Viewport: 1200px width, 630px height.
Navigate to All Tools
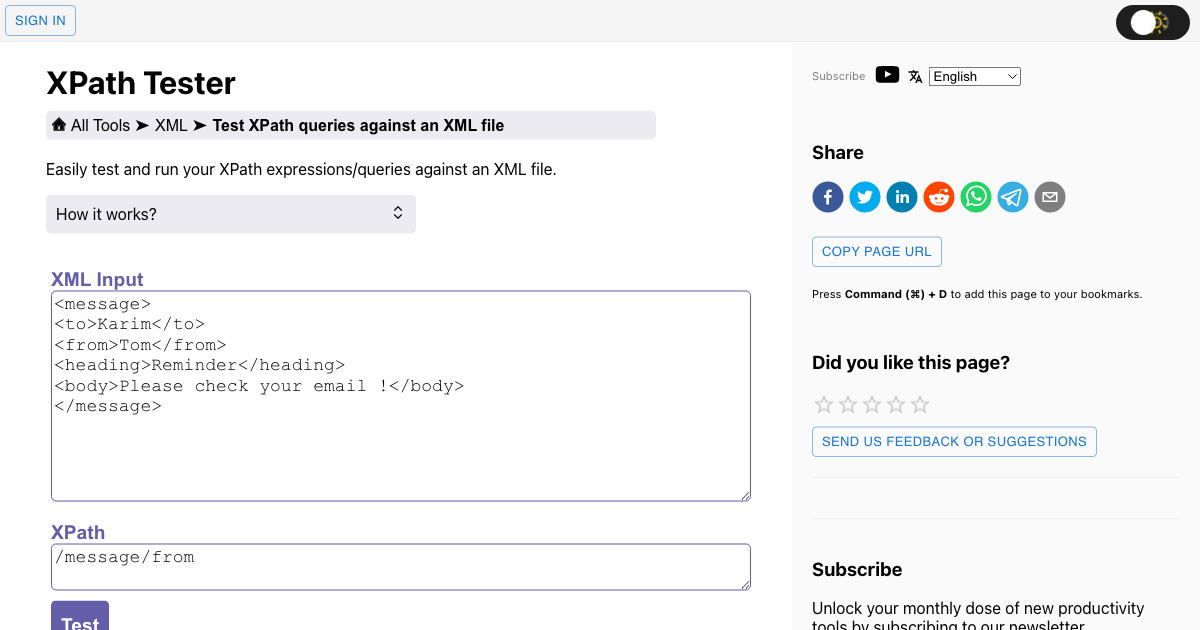click(99, 125)
